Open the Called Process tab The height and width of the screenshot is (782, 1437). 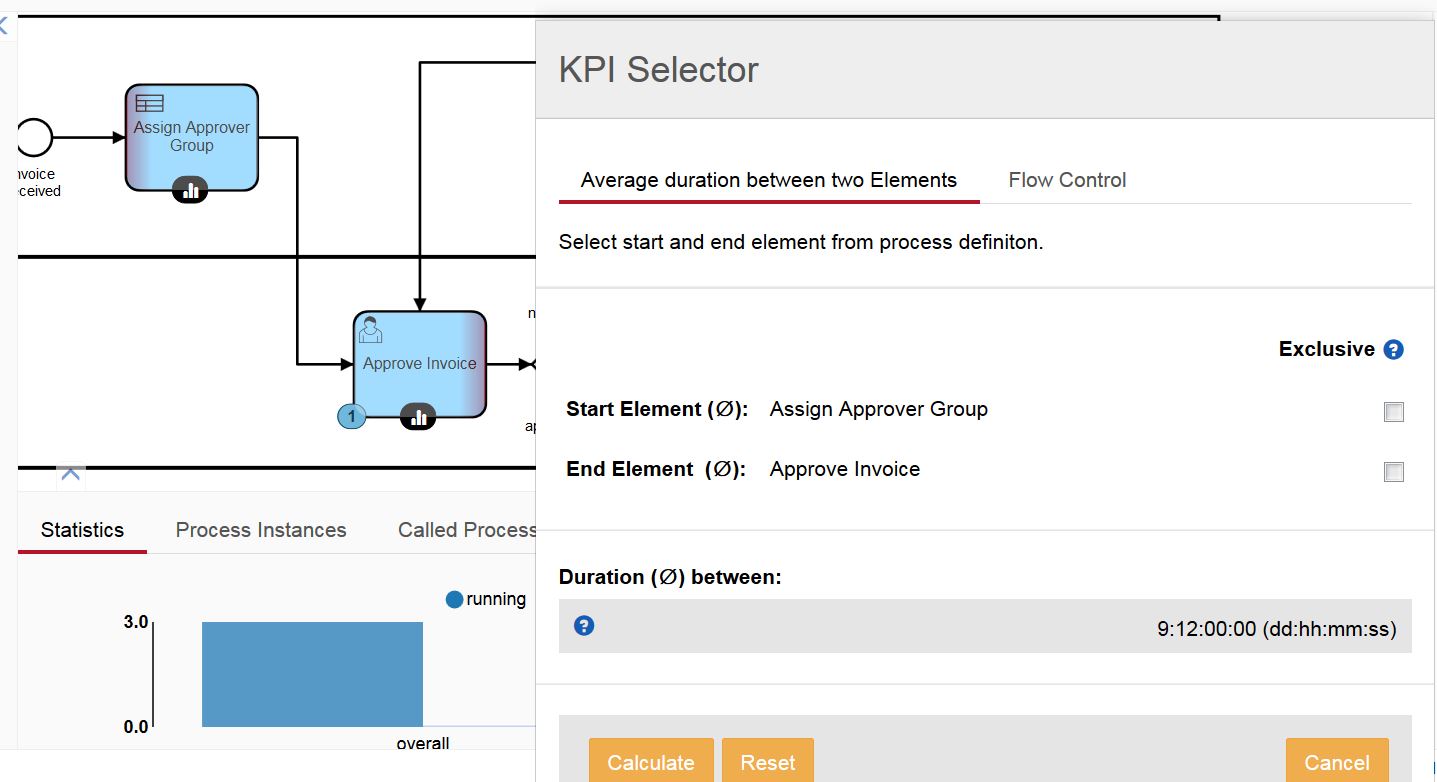(x=467, y=530)
